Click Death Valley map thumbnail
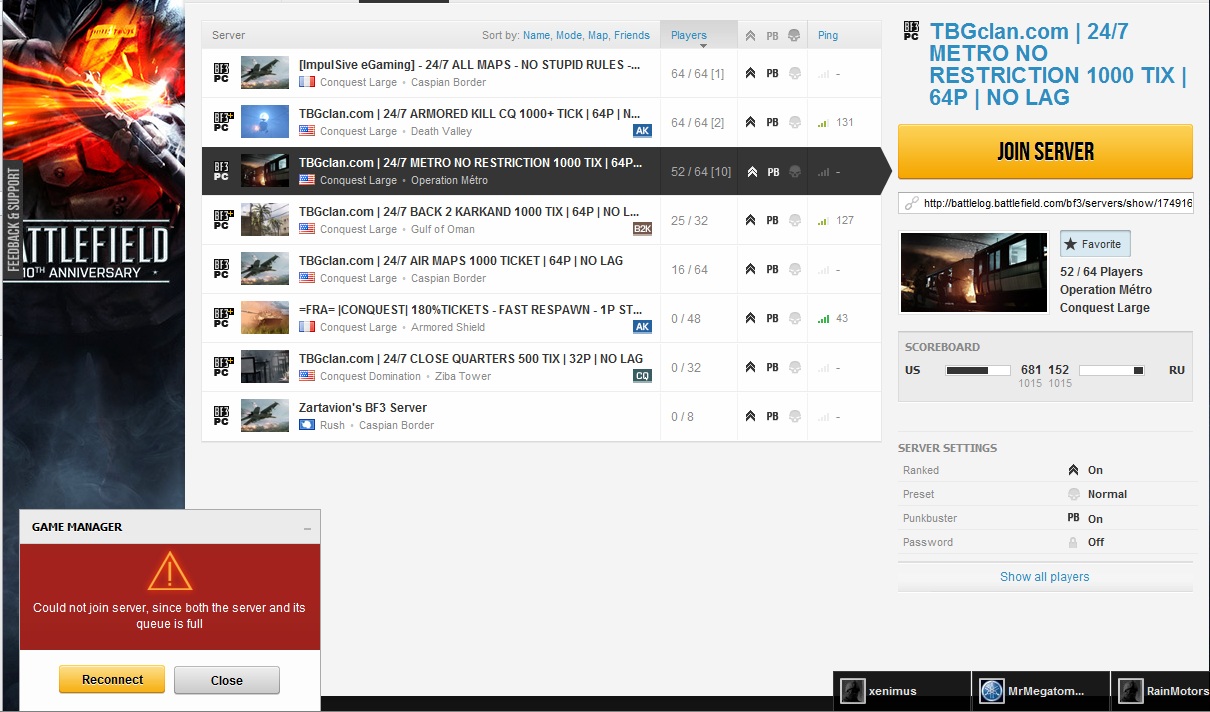 265,122
